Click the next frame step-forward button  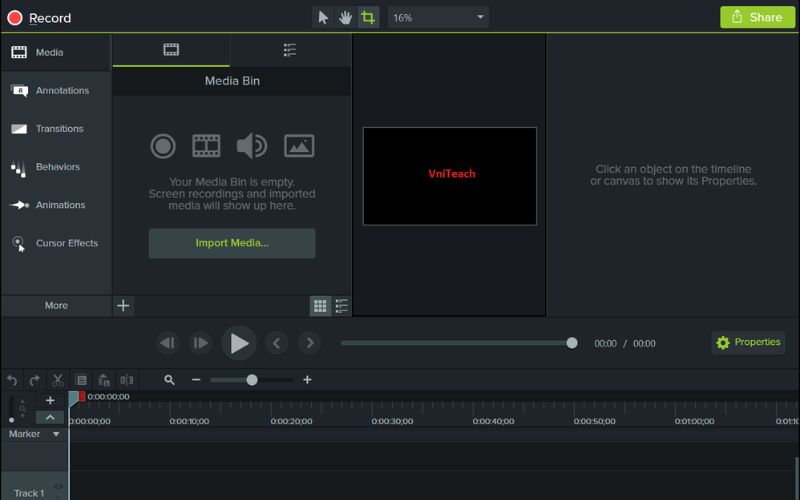(x=201, y=343)
